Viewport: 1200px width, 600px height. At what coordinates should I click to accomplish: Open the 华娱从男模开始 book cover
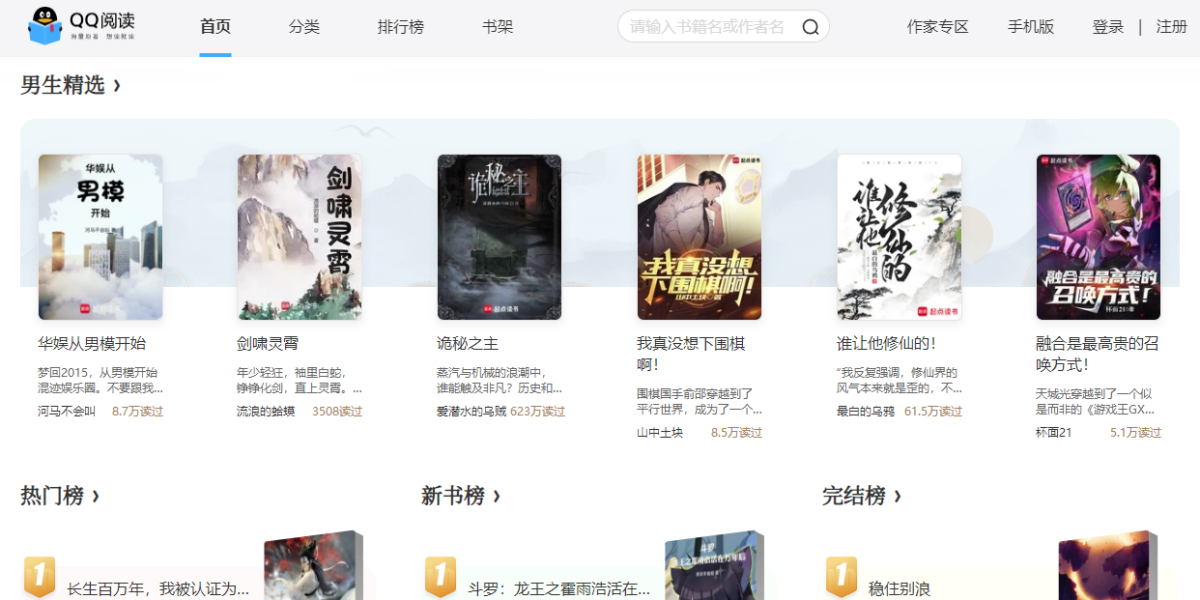[100, 237]
